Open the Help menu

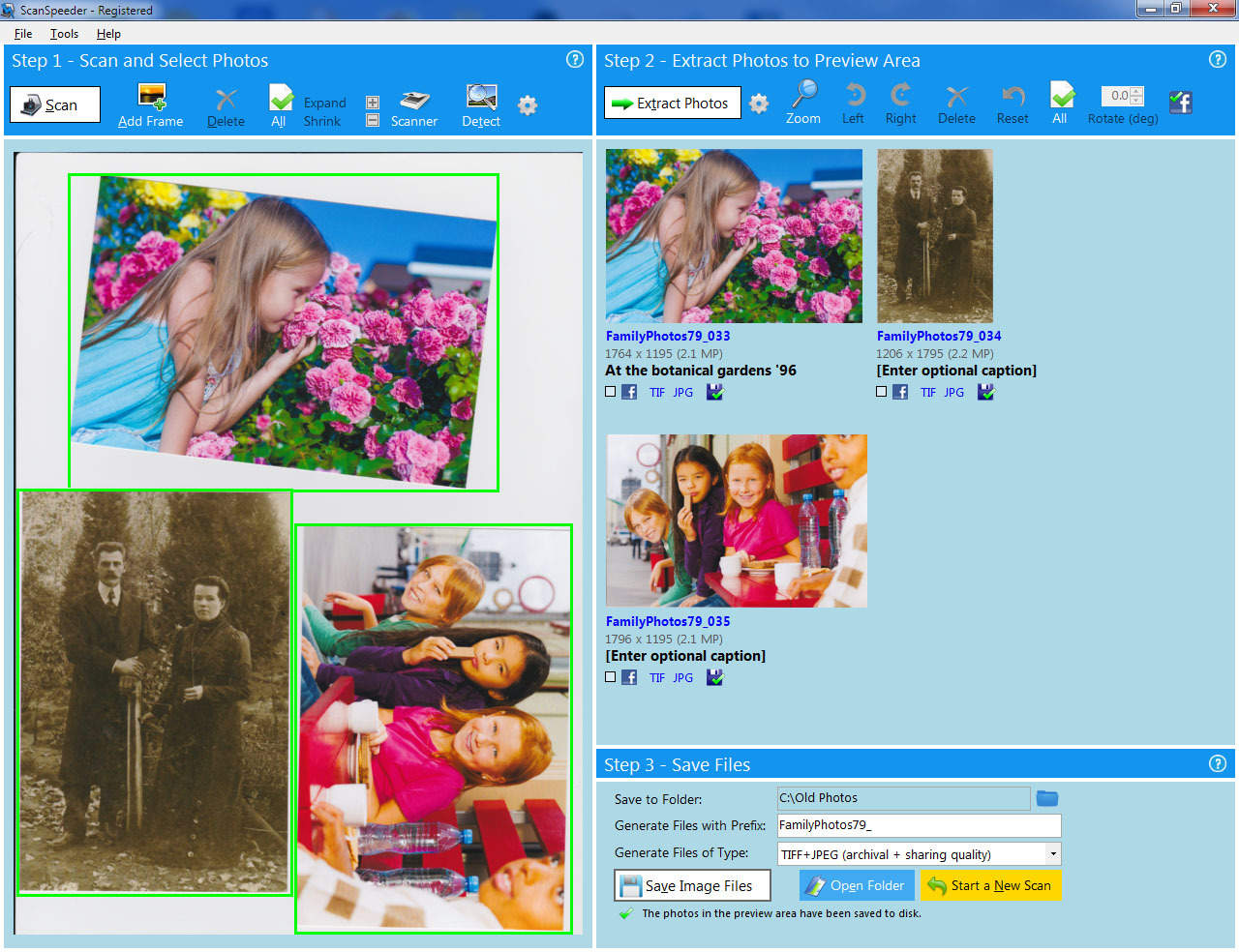coord(108,34)
